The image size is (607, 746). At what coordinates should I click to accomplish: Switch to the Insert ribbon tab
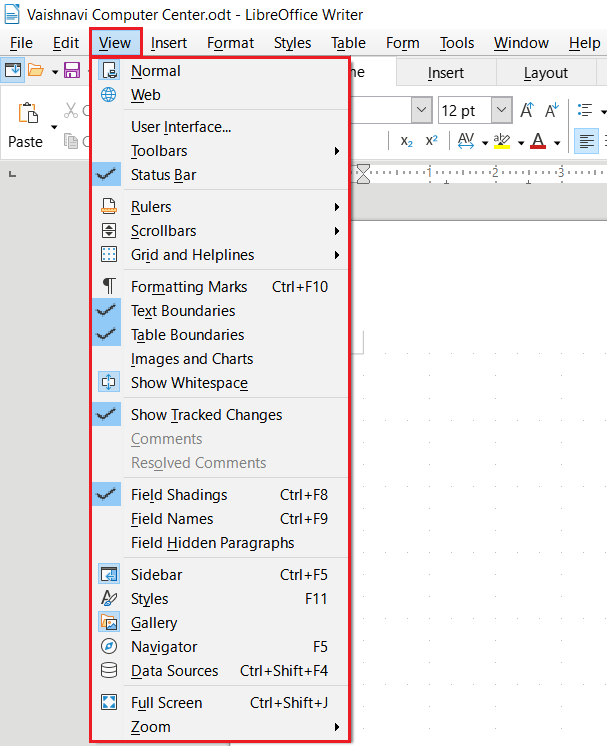[445, 73]
